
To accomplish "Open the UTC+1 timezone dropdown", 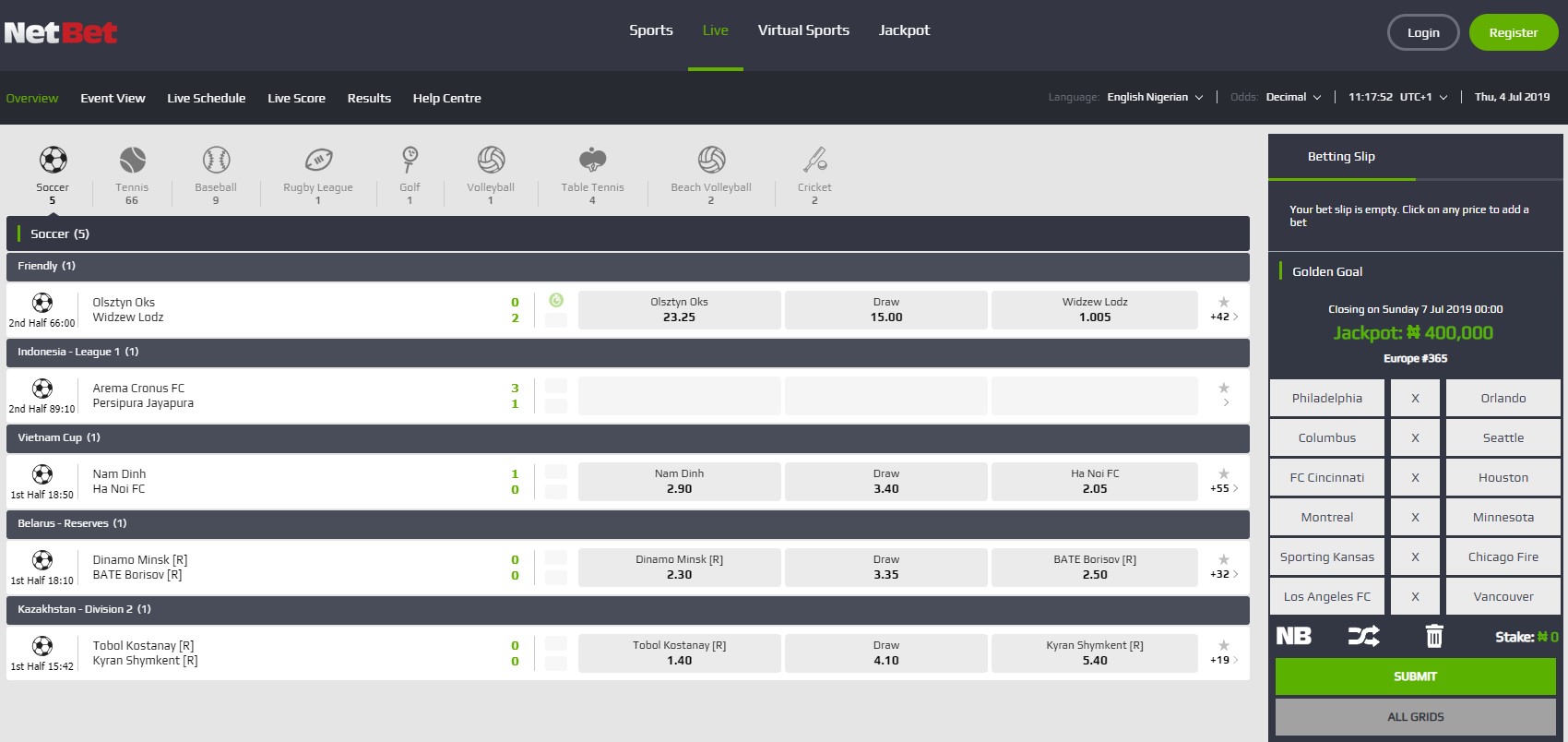I will 1423,97.
